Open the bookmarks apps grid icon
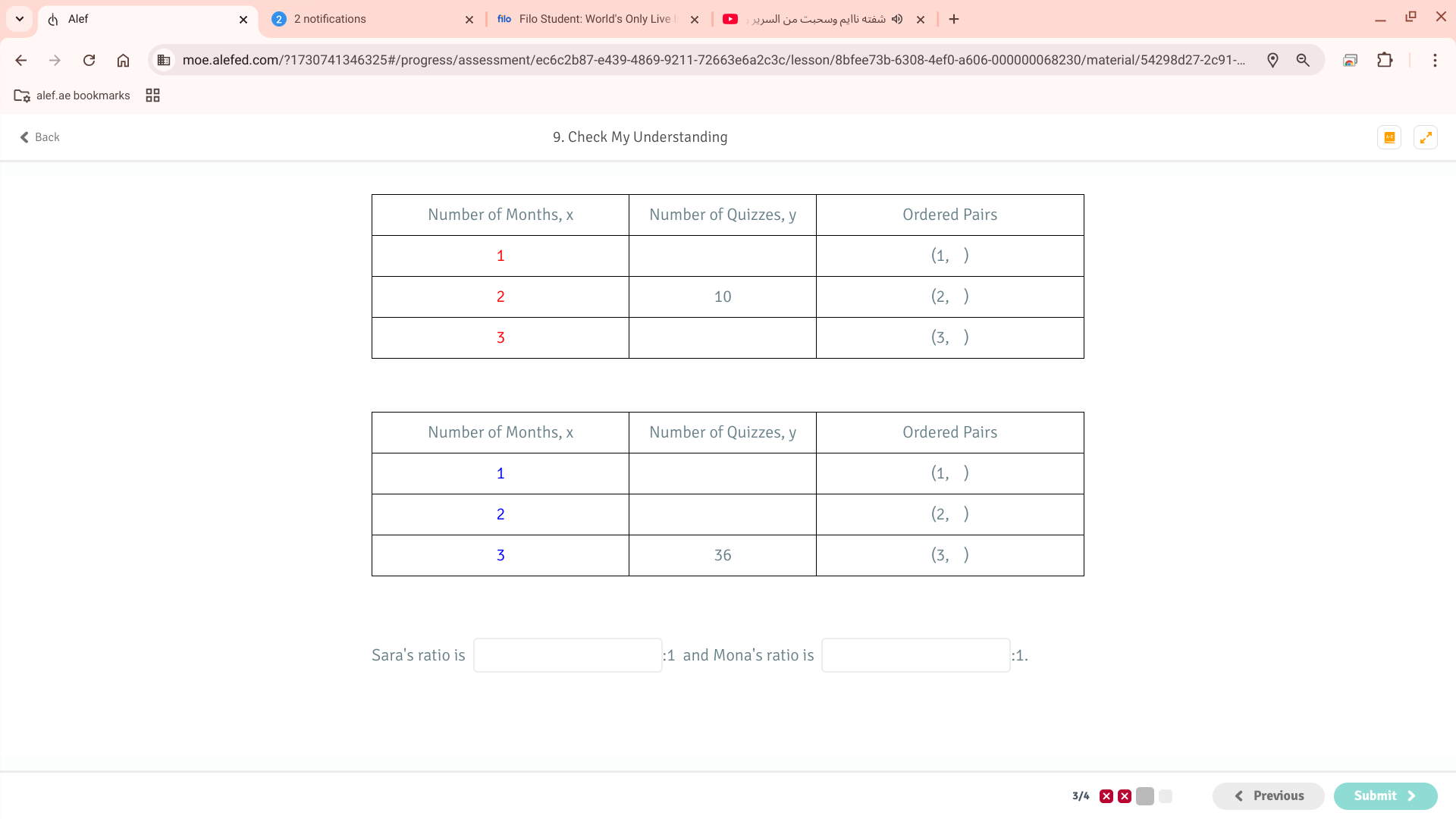Image resolution: width=1456 pixels, height=819 pixels. point(152,96)
